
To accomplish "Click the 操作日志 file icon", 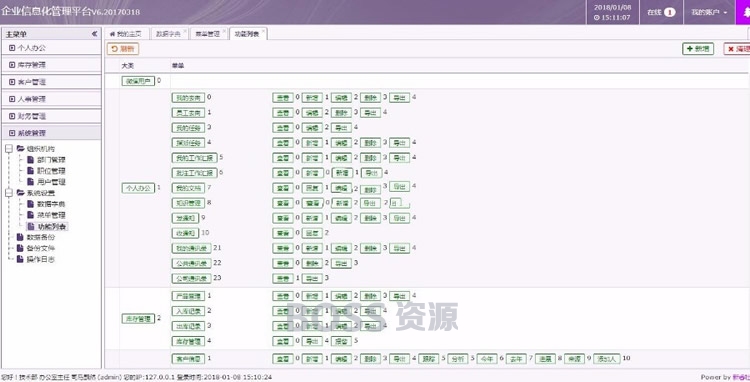I will pos(20,259).
